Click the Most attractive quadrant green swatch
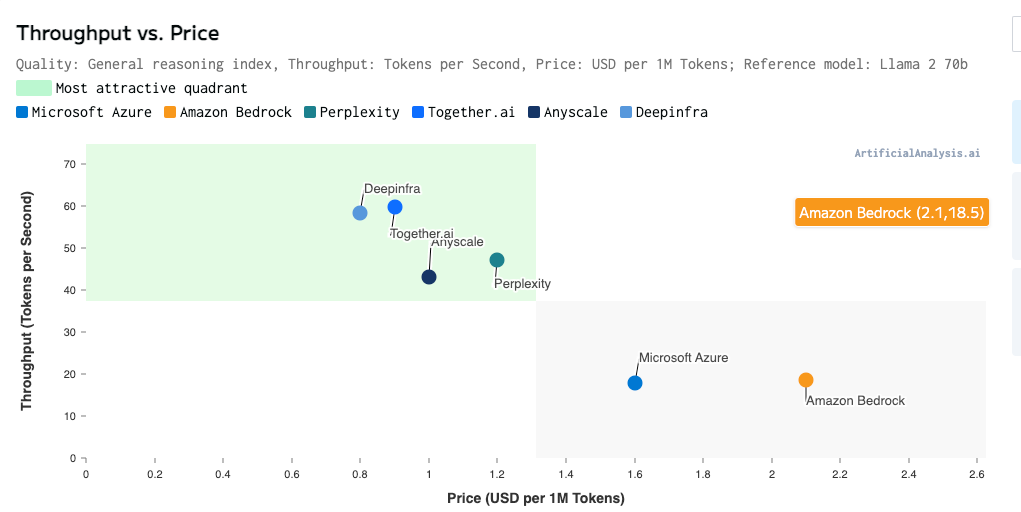 34,88
